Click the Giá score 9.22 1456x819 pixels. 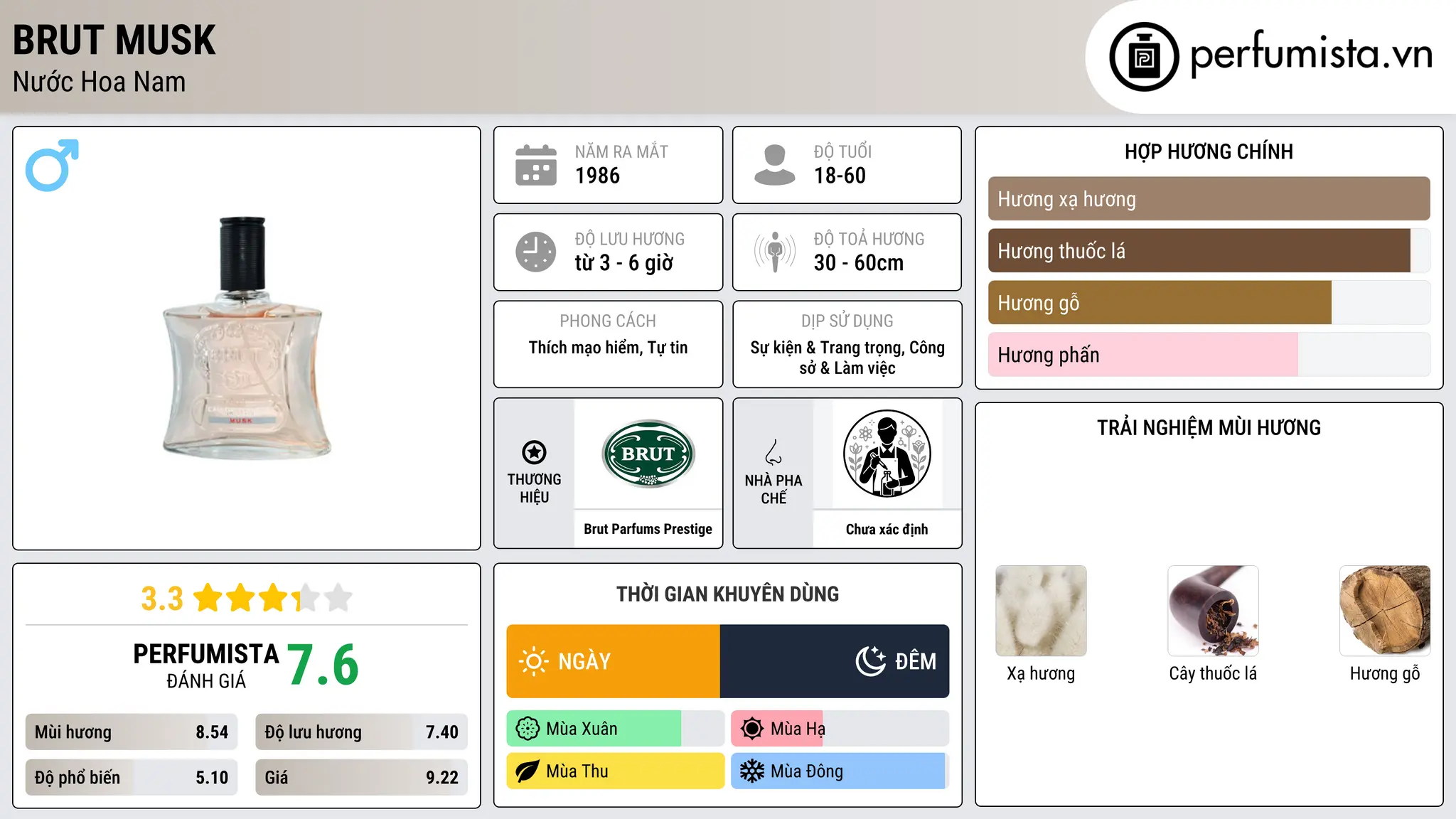441,778
